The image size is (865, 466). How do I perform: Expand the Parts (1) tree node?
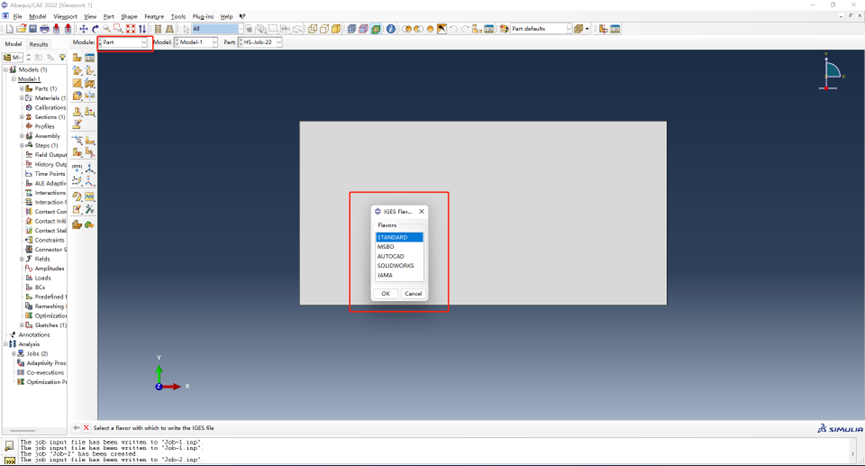click(22, 88)
